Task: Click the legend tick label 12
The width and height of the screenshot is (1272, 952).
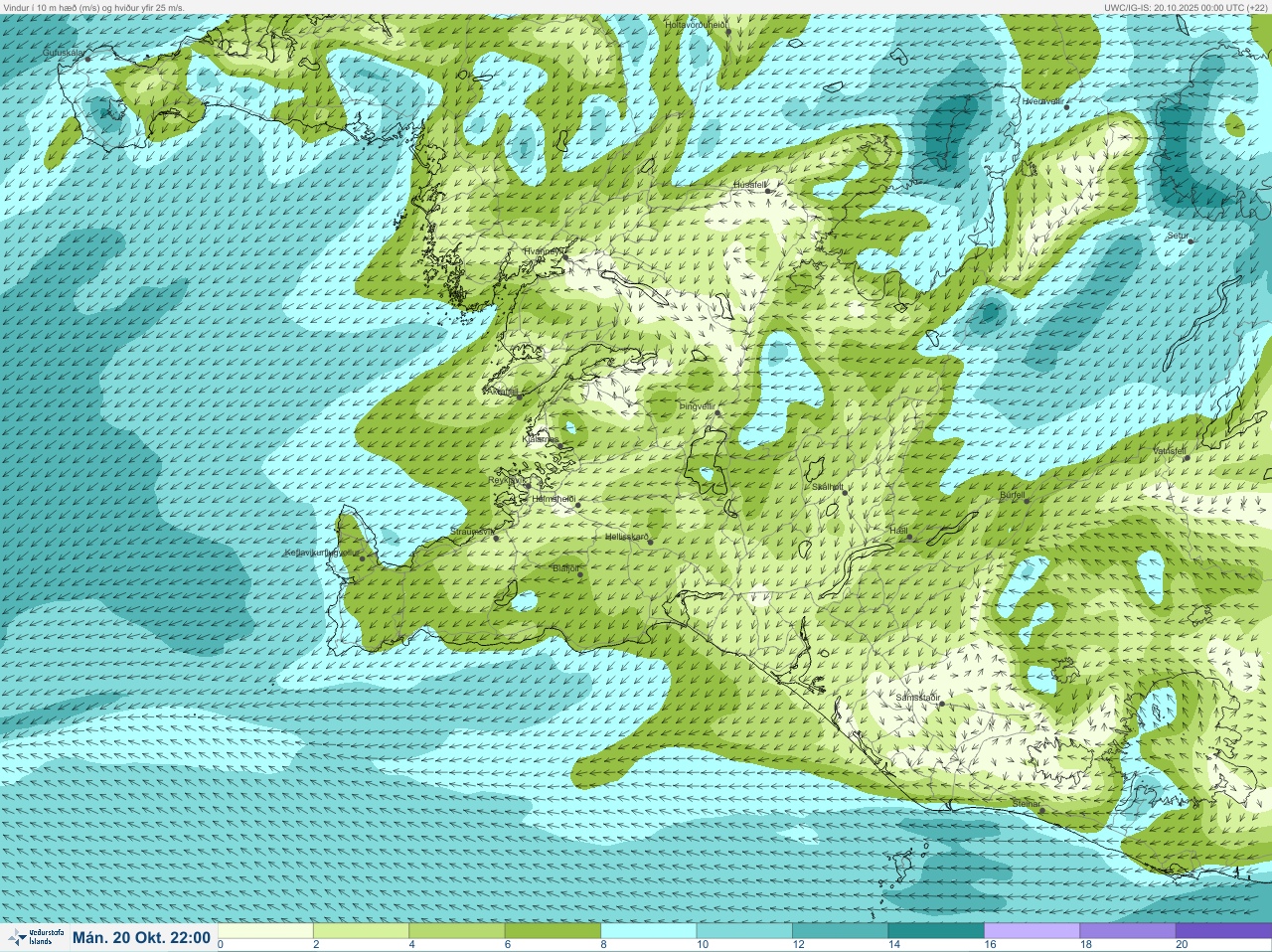Action: 799,944
